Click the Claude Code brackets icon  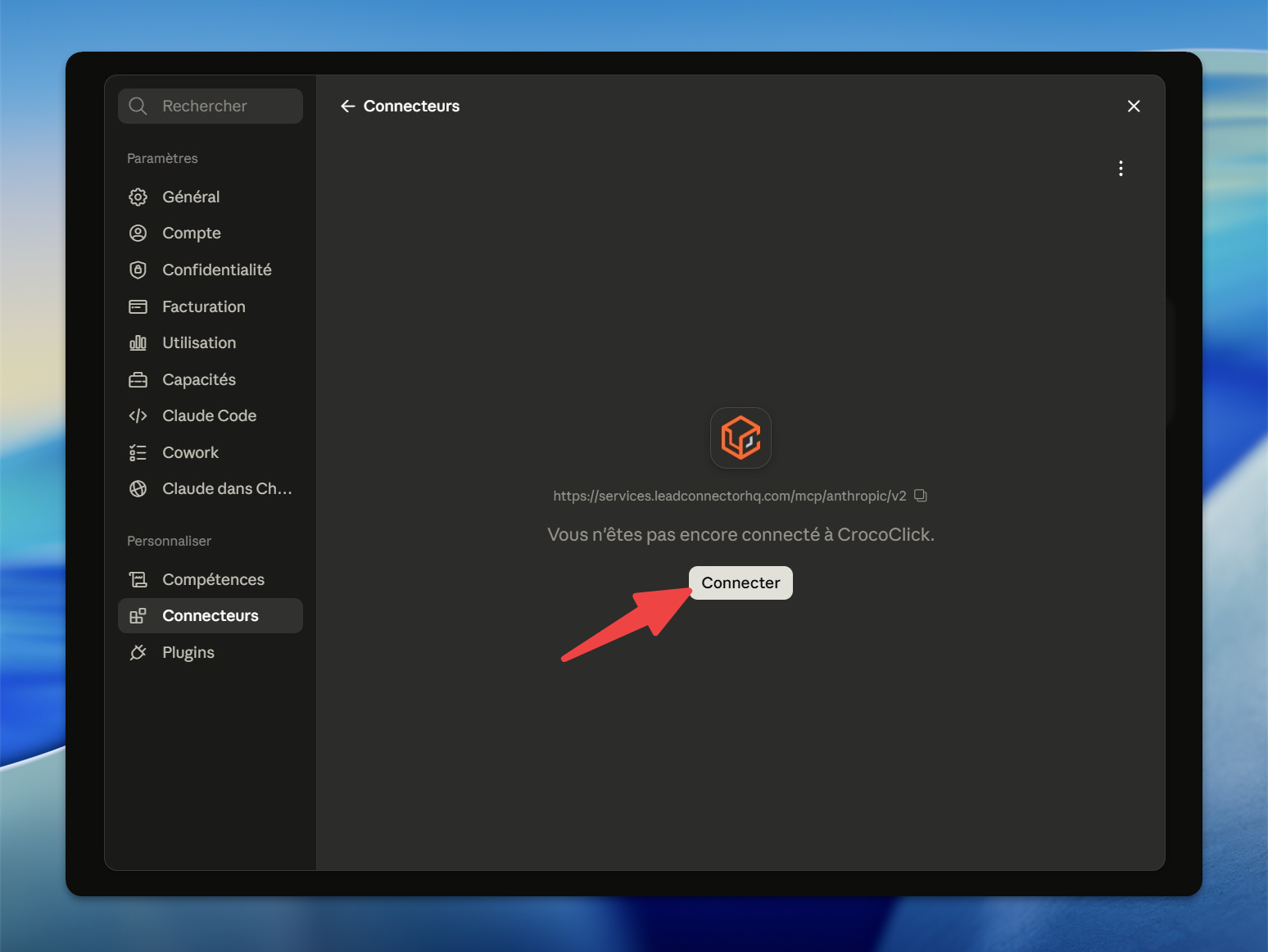coord(138,416)
